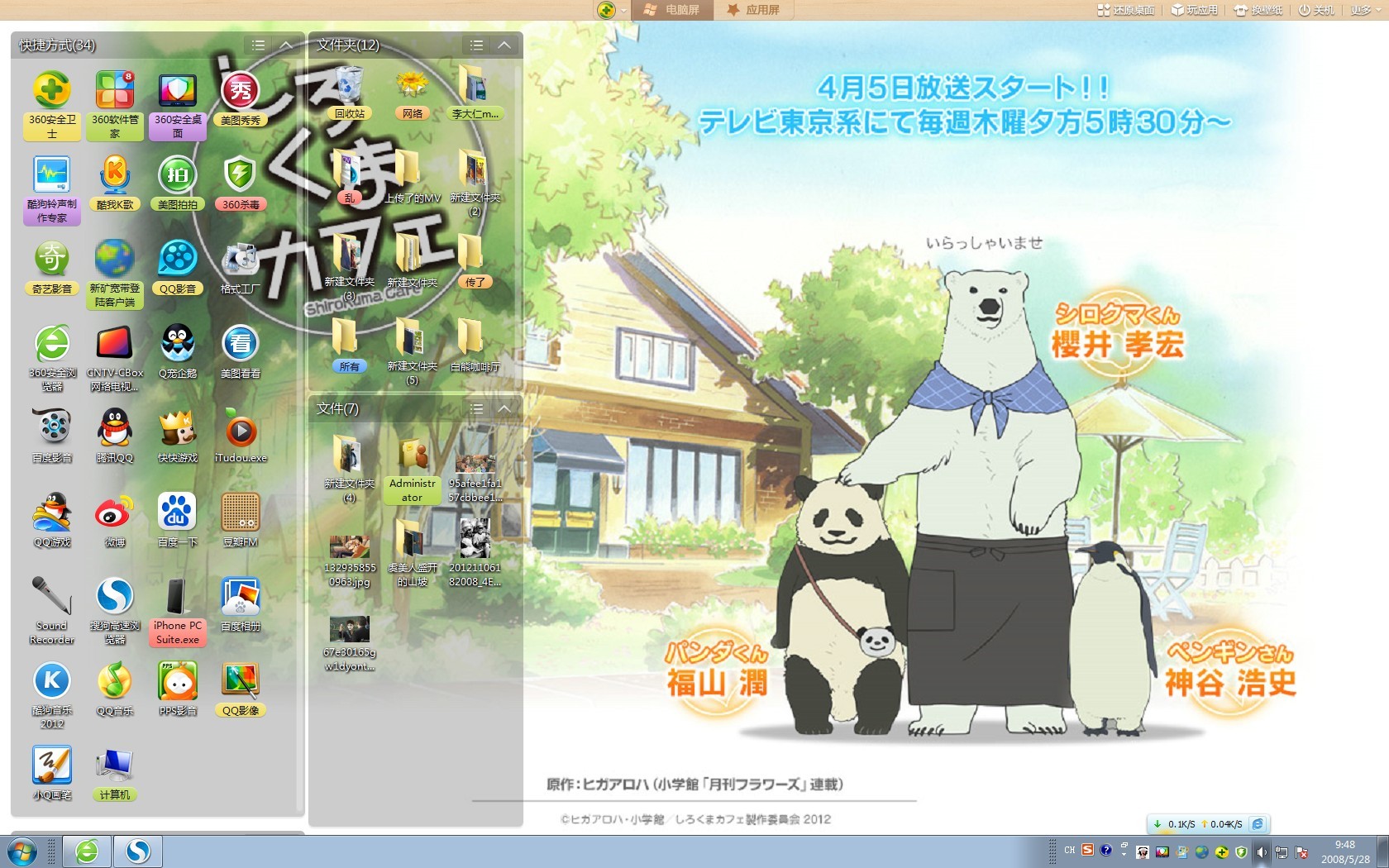Open list menu of 文件夹(12) panel

[476, 45]
